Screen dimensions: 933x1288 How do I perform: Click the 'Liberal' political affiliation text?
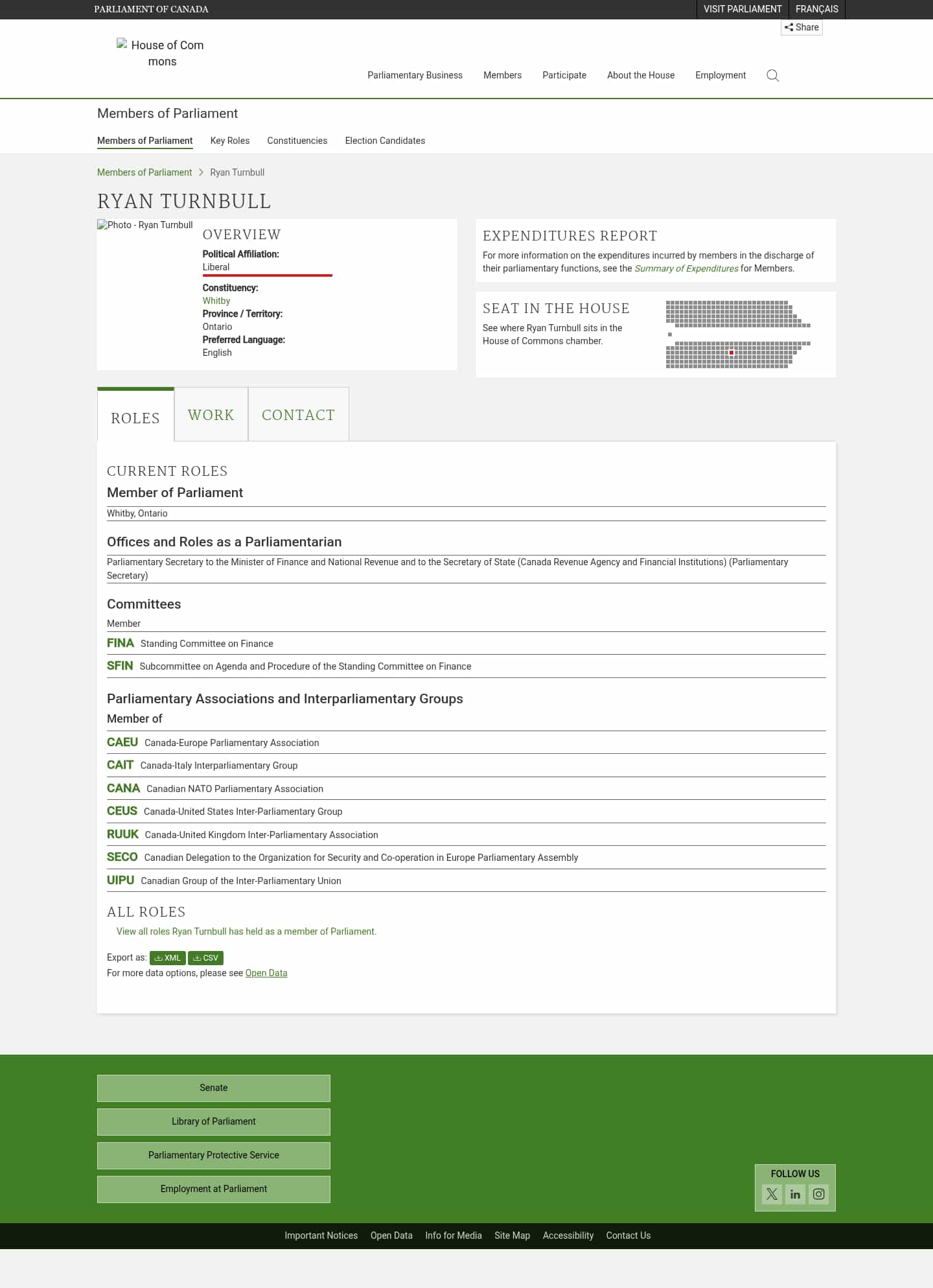pyautogui.click(x=216, y=267)
